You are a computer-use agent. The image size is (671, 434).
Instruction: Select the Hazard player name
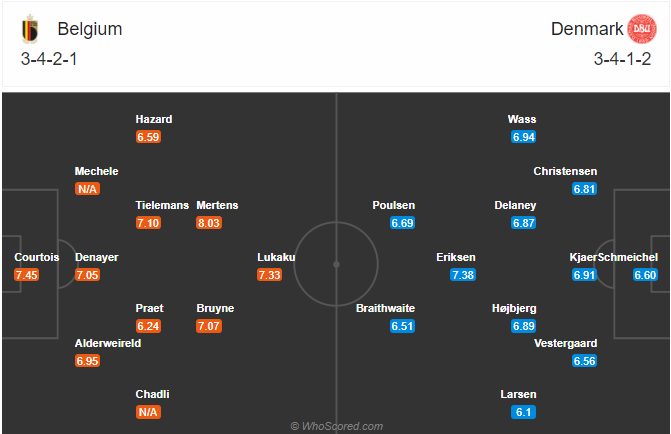pos(154,119)
